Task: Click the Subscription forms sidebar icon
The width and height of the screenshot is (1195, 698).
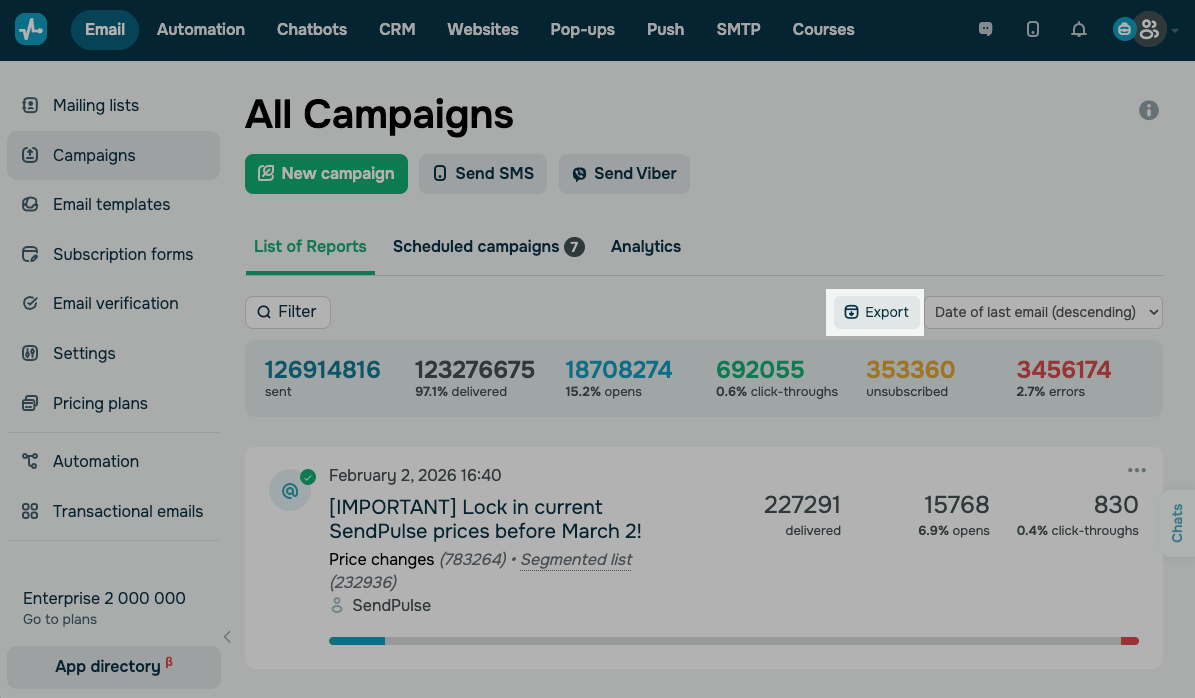Action: (x=30, y=254)
